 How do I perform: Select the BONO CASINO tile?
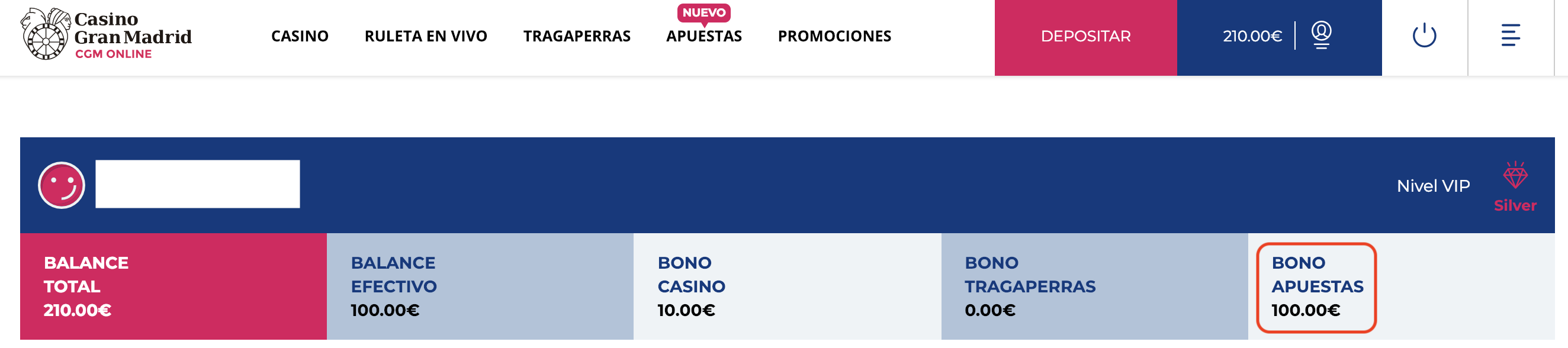(788, 286)
